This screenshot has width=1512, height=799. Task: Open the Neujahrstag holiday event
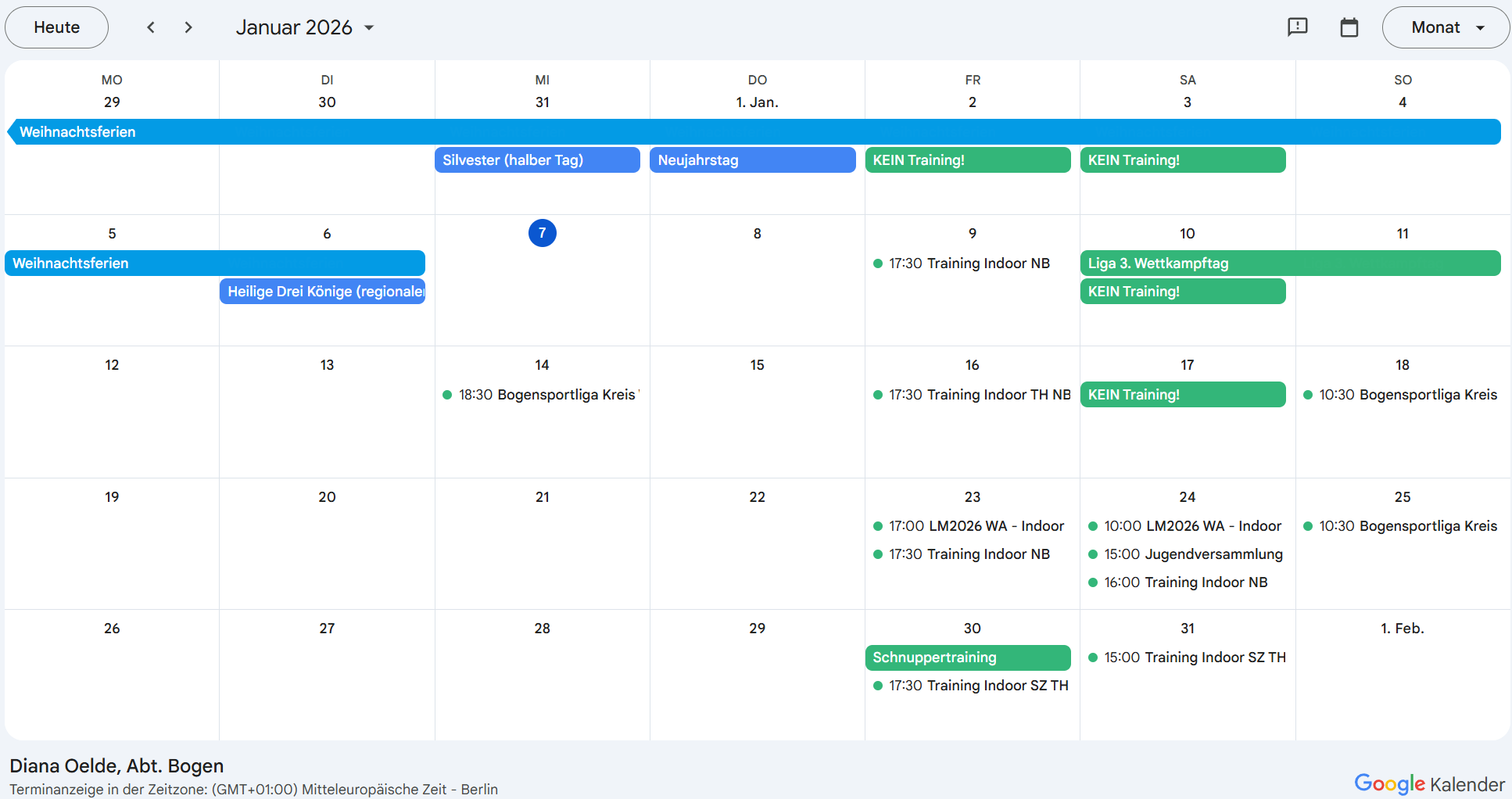[751, 159]
